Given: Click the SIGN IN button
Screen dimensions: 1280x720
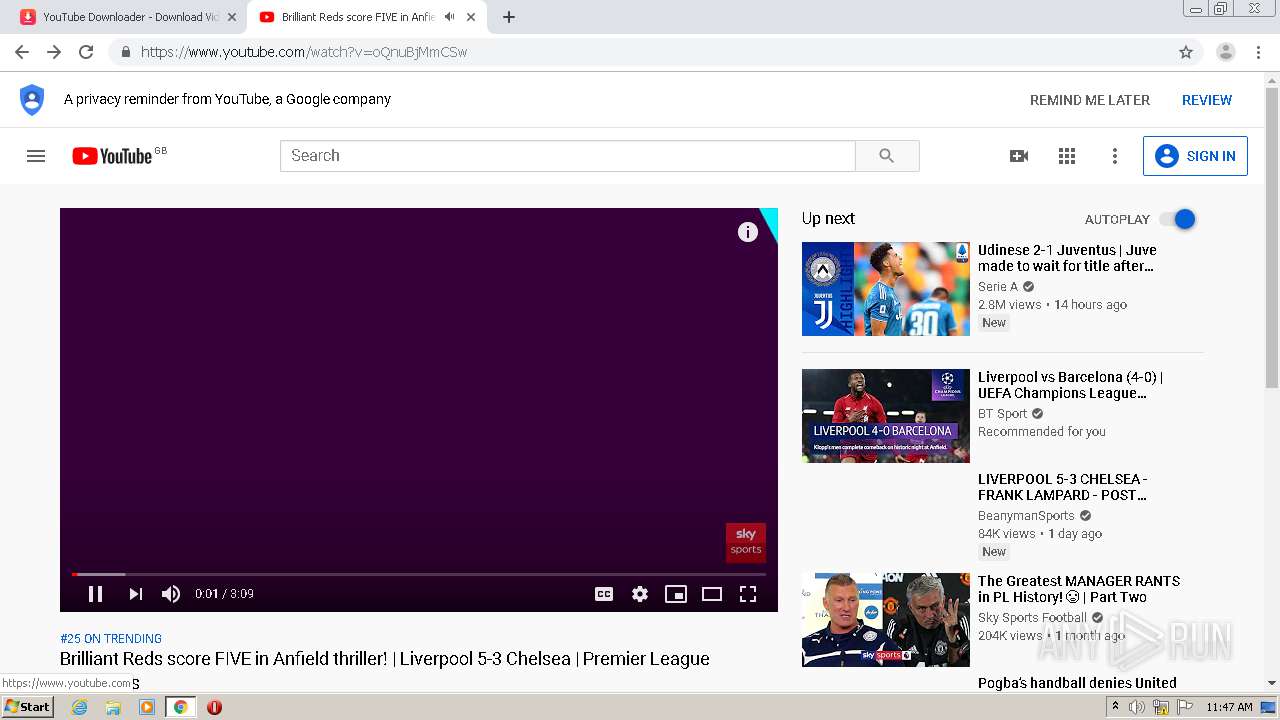Looking at the screenshot, I should coord(1195,156).
